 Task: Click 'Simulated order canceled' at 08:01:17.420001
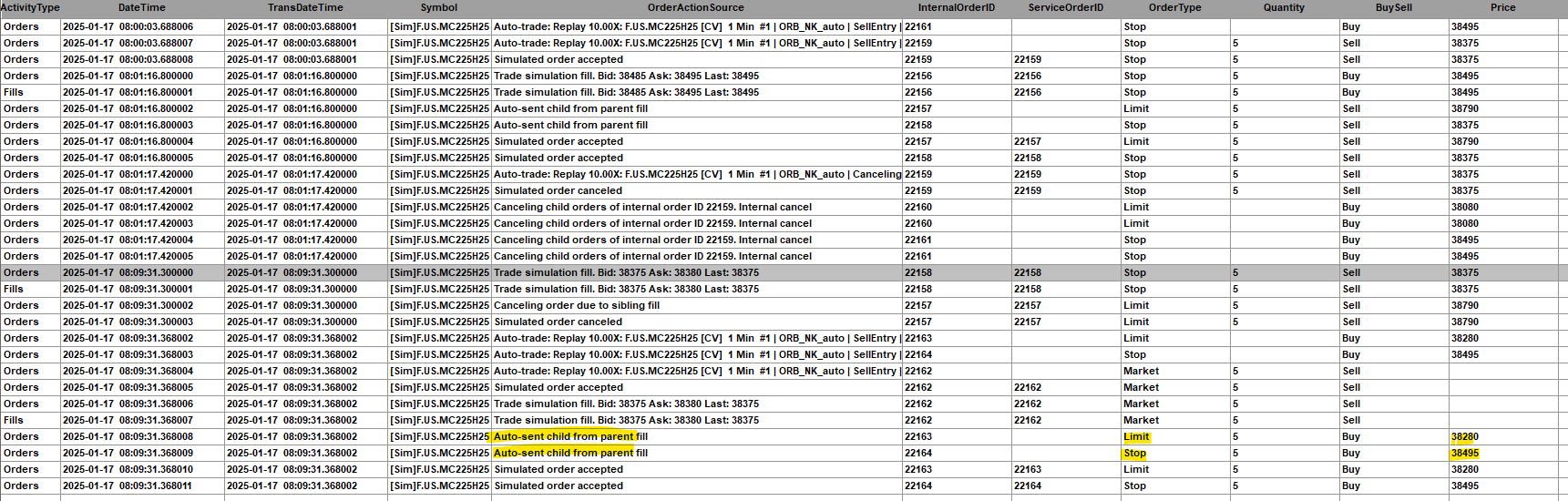[x=559, y=190]
